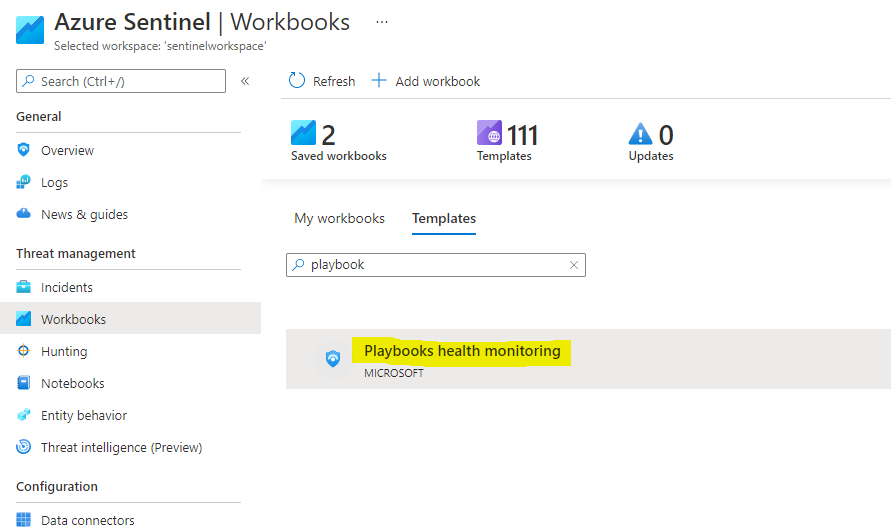Go to Incidents
The height and width of the screenshot is (527, 891).
tap(66, 287)
